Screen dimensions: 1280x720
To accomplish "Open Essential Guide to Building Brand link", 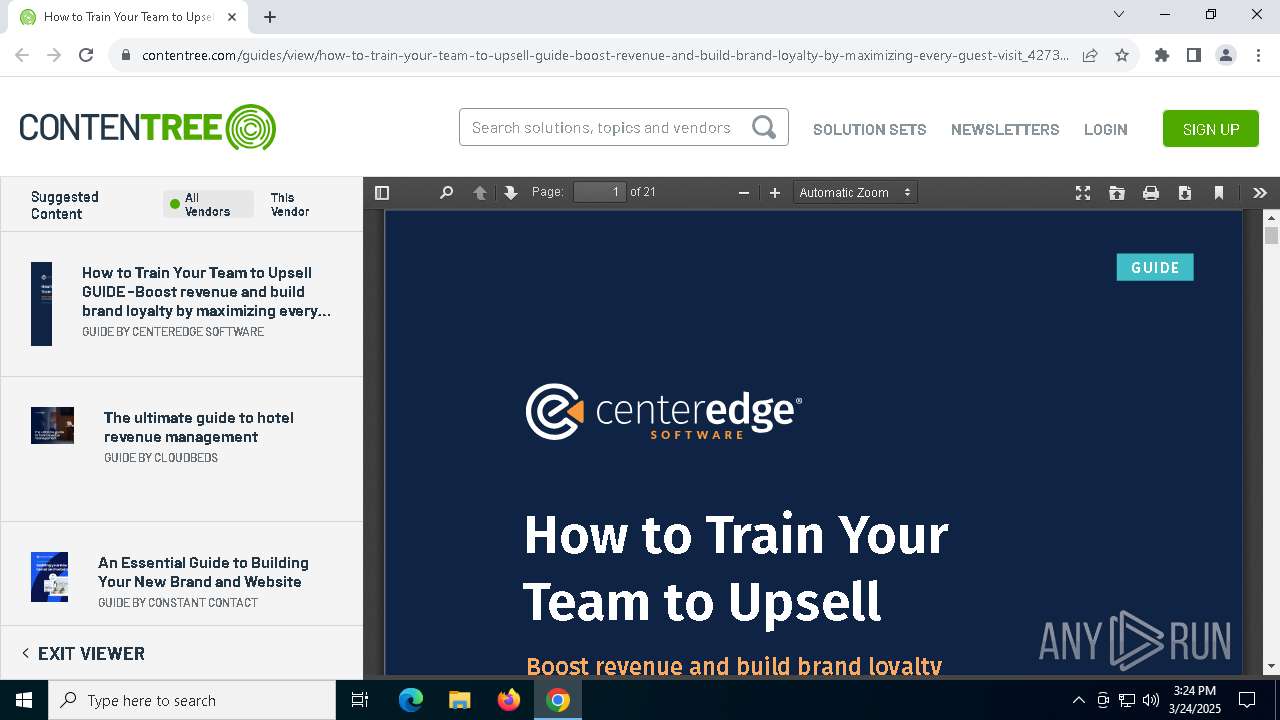I will point(203,572).
